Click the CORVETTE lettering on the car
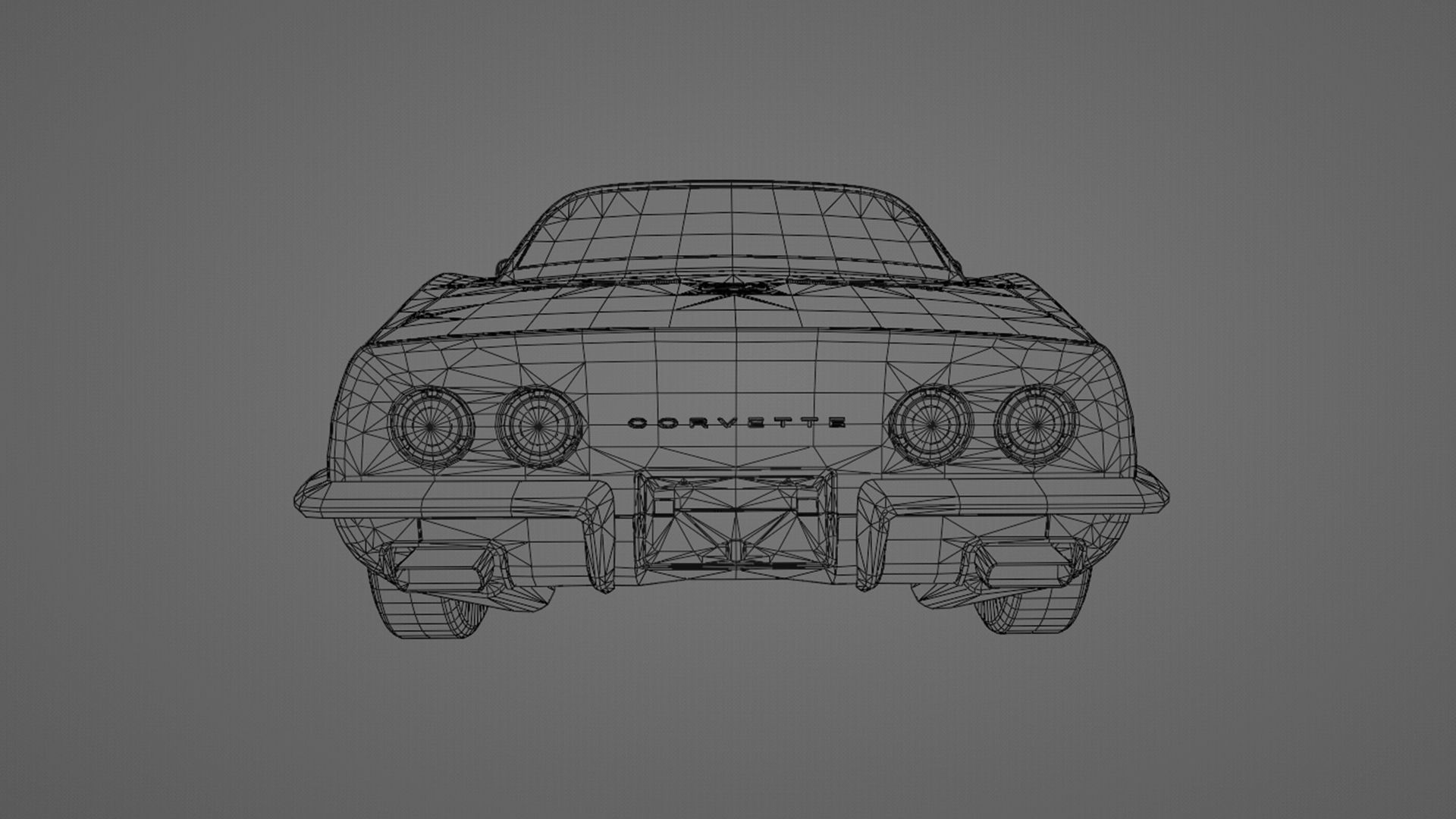Viewport: 1456px width, 819px height. 737,423
